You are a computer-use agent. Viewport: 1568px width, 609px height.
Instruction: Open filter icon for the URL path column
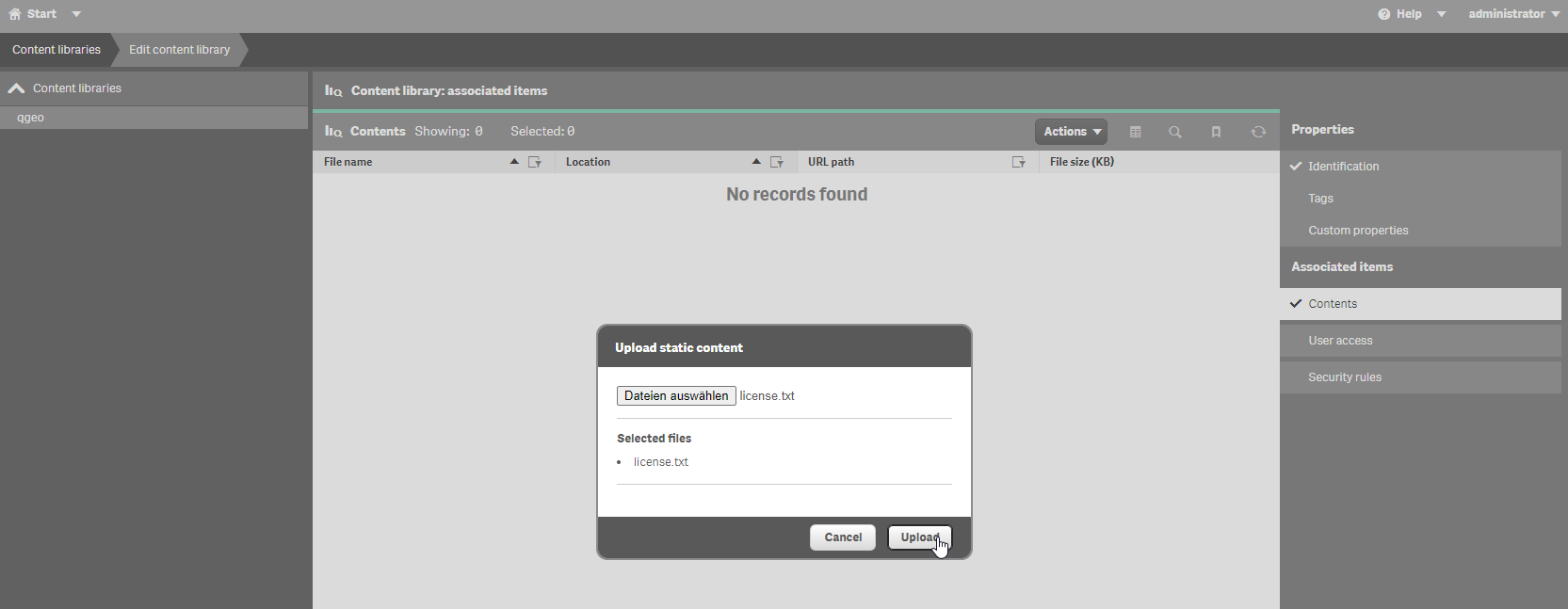pyautogui.click(x=1018, y=162)
